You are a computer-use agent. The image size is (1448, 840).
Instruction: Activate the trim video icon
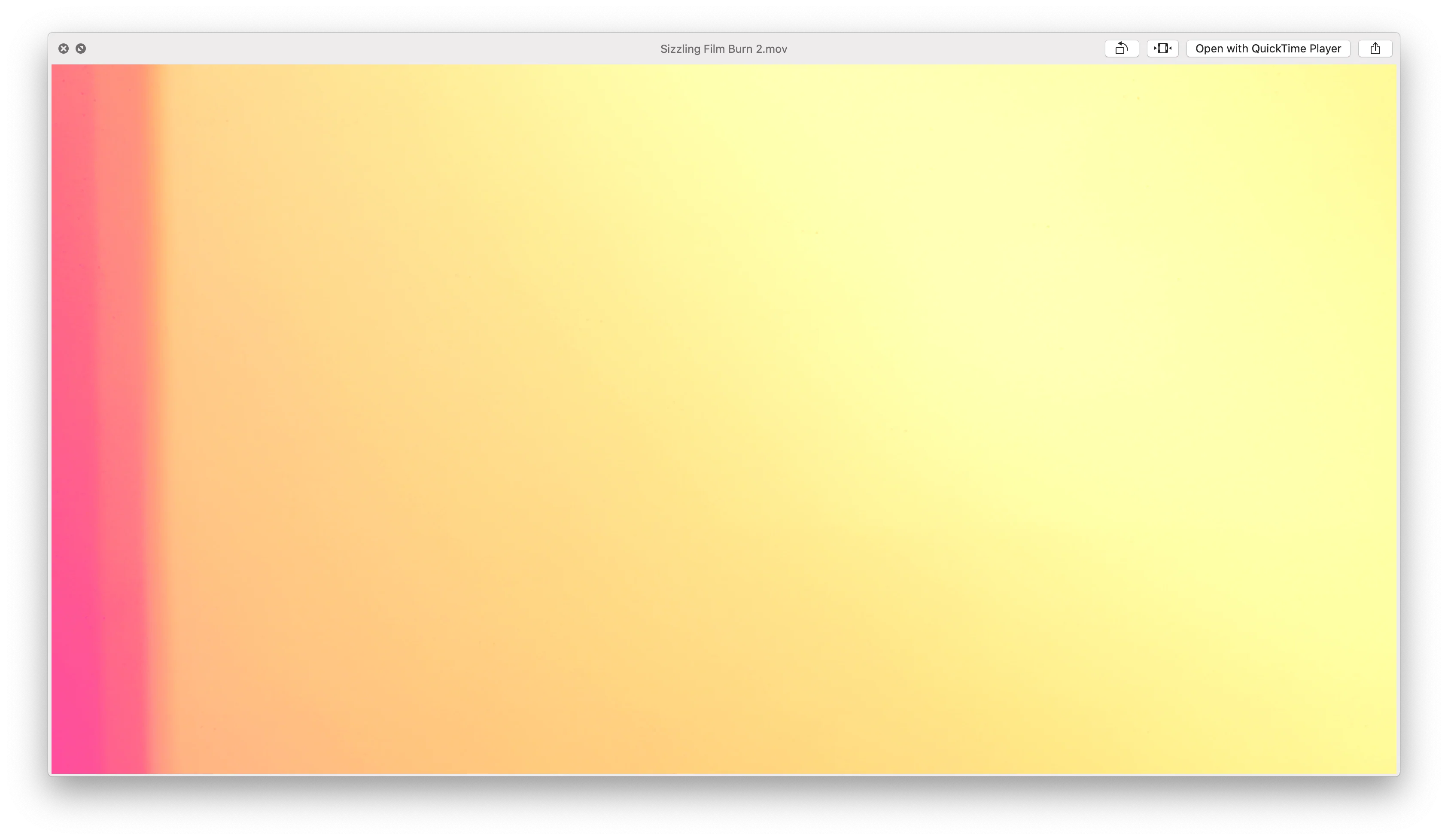[1162, 48]
